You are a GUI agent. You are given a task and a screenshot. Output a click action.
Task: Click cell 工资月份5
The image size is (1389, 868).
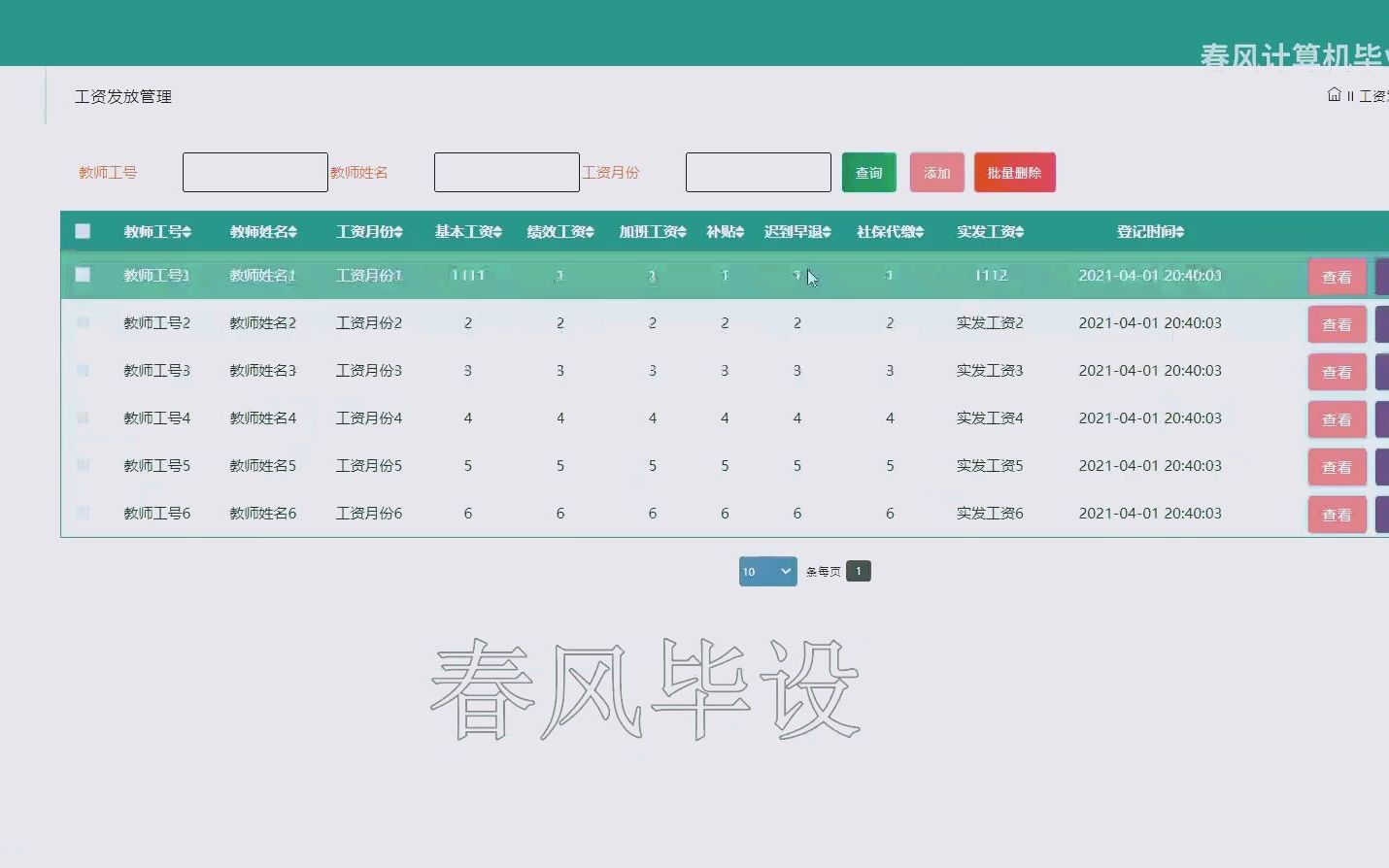(x=369, y=465)
